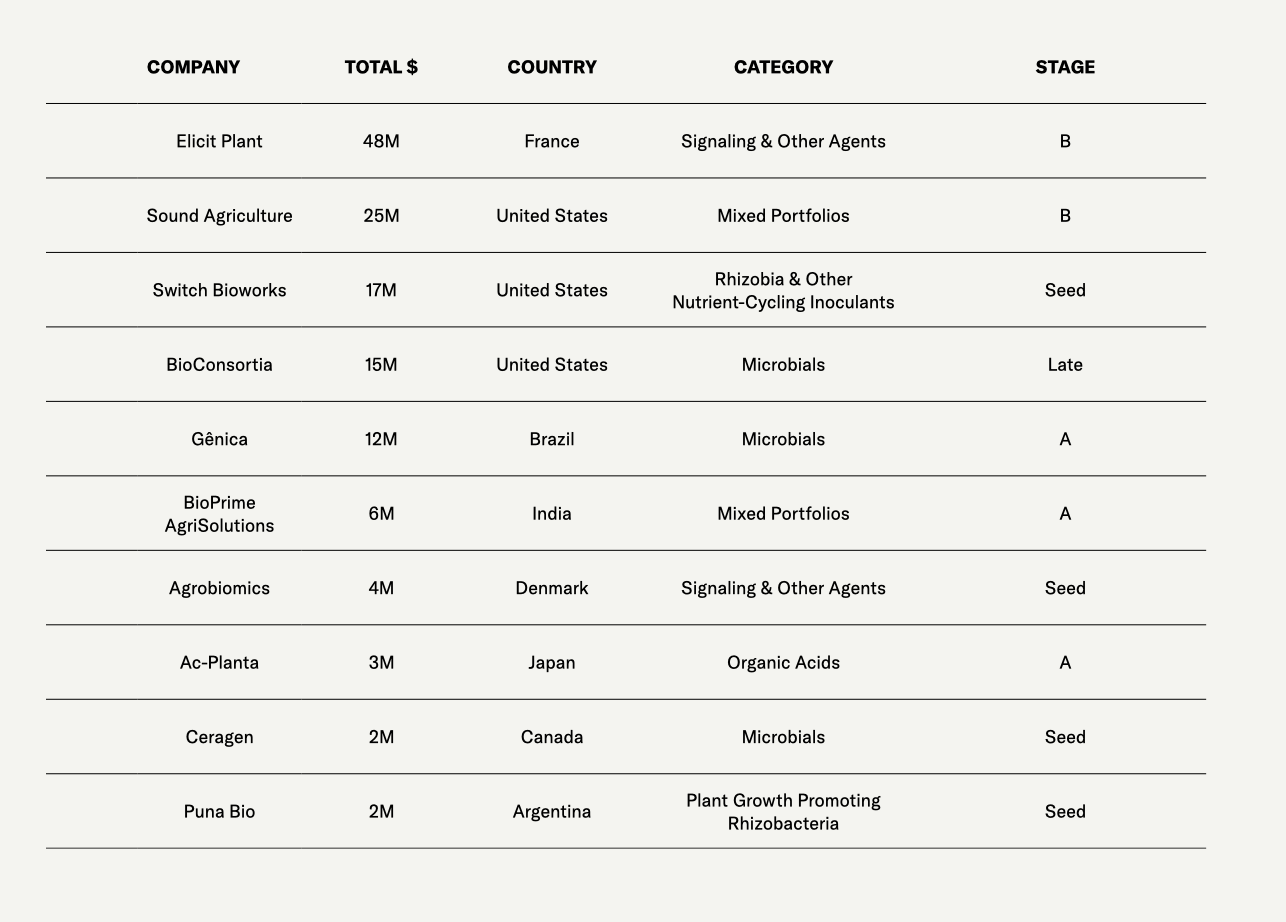1286x922 pixels.
Task: Select the STAGE column header
Action: [x=1064, y=67]
